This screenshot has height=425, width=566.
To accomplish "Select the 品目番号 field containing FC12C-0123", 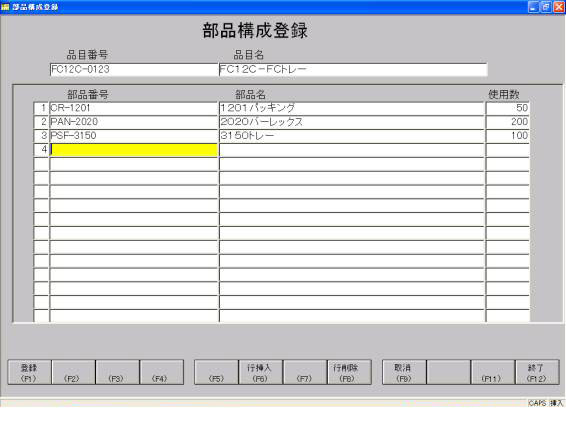I will pyautogui.click(x=134, y=69).
